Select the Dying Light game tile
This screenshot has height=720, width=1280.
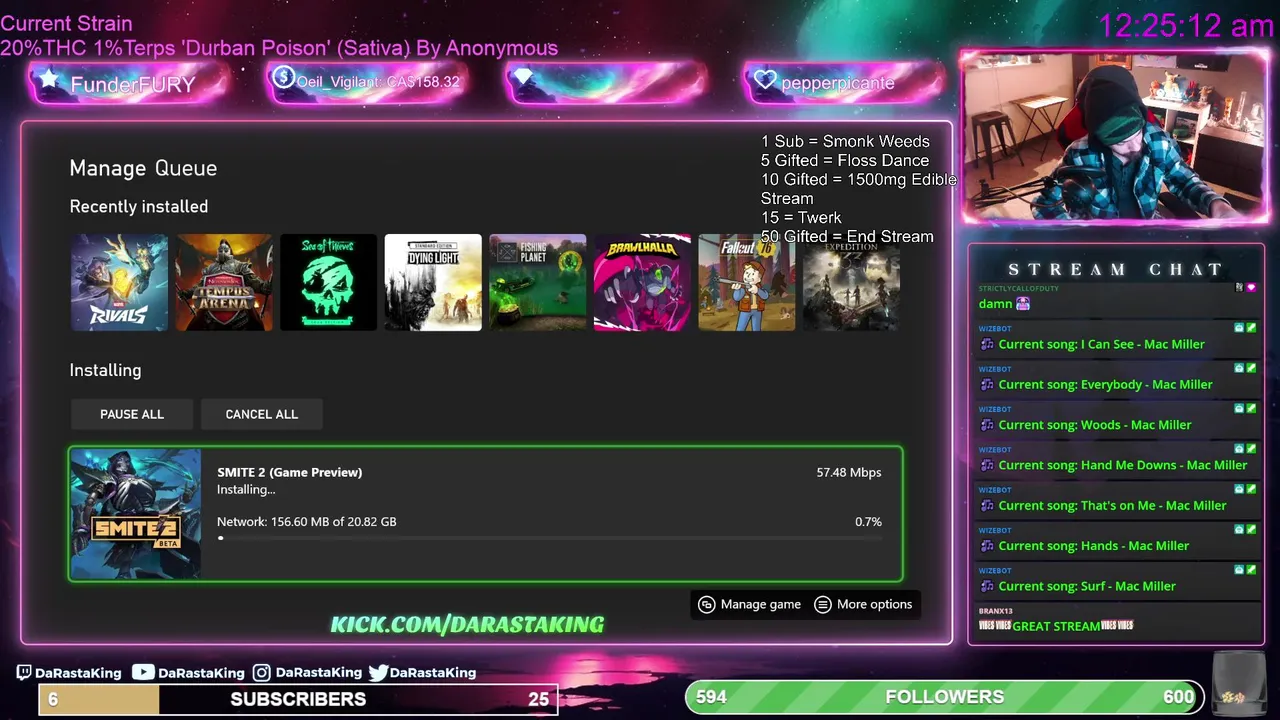point(433,282)
